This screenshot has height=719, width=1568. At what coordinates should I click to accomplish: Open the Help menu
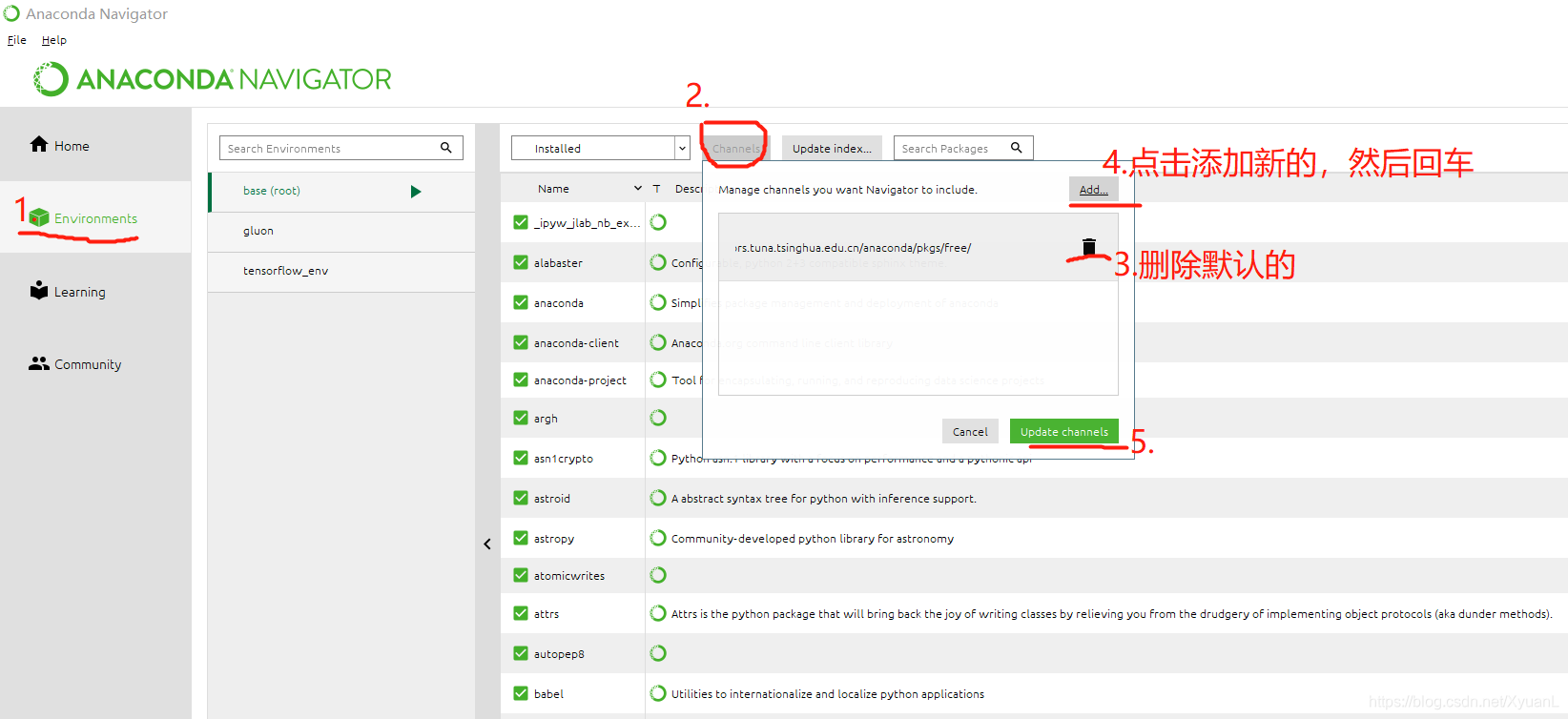tap(54, 40)
